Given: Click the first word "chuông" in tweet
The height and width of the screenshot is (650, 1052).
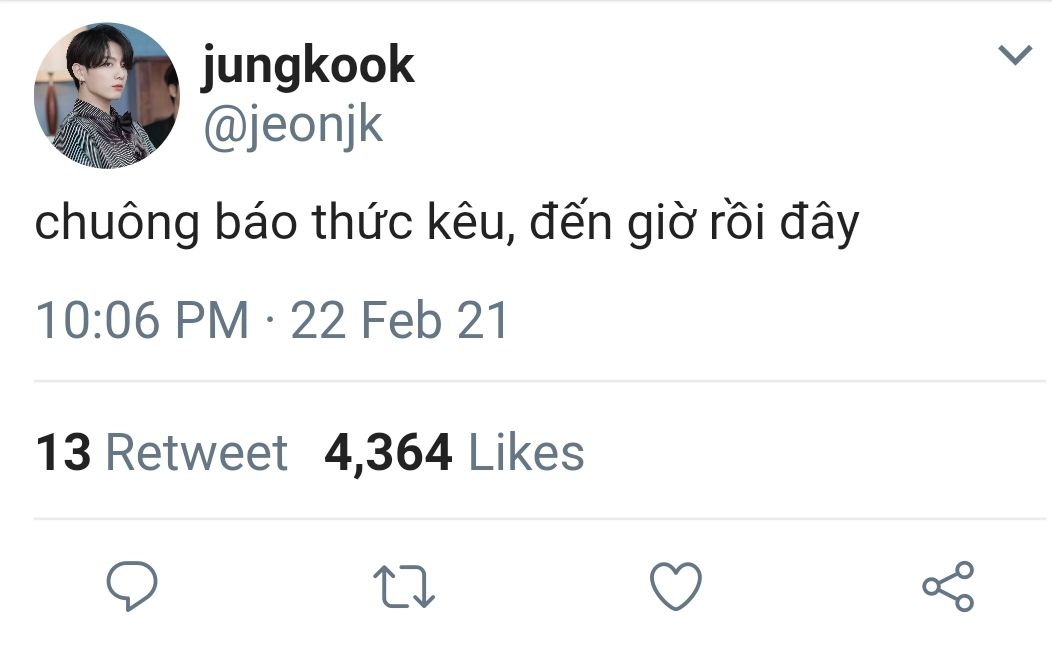Looking at the screenshot, I should point(117,223).
